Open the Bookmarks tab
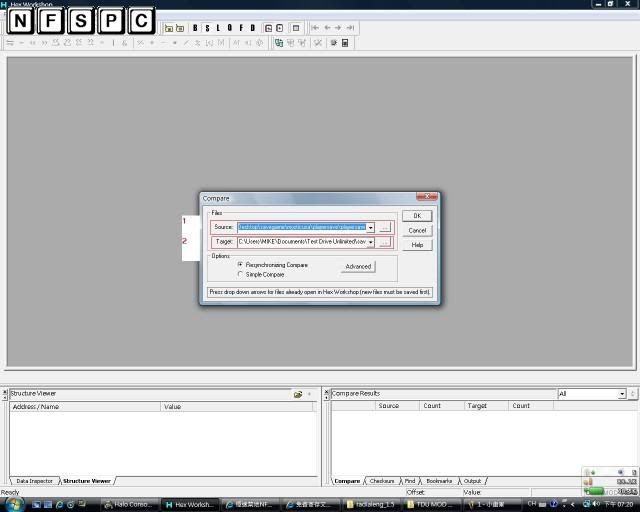The width and height of the screenshot is (640, 512). pos(439,481)
